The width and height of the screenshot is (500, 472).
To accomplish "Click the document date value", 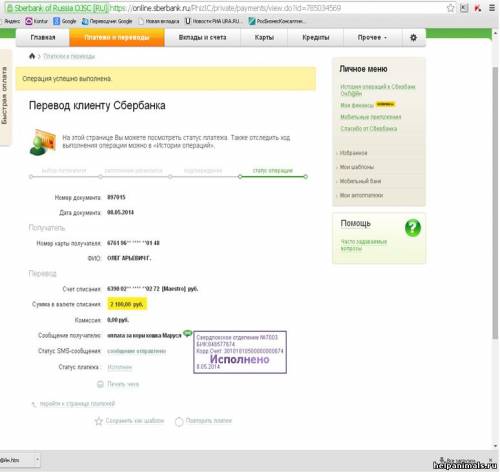I will click(120, 212).
